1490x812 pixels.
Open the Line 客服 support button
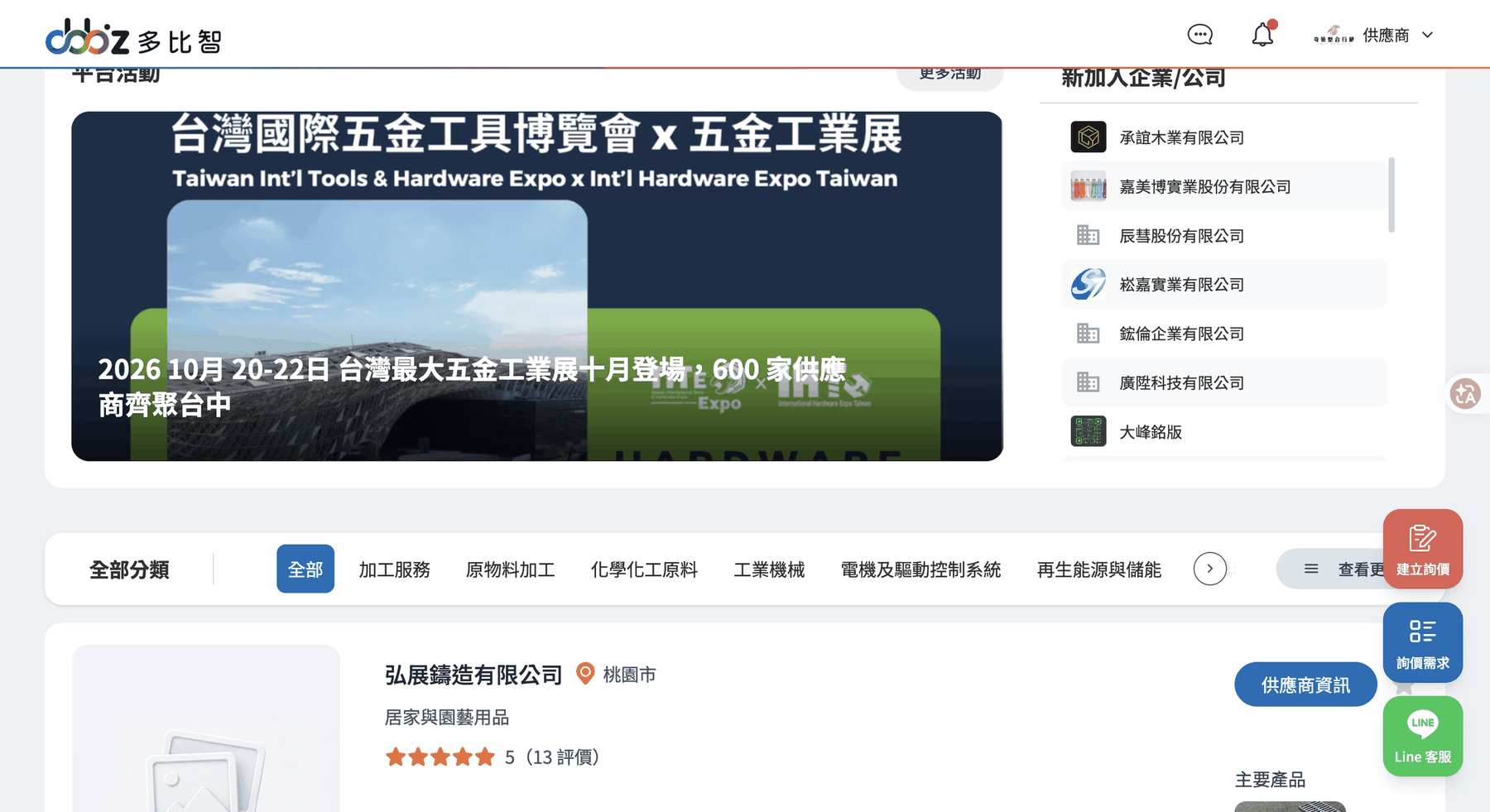click(1423, 736)
